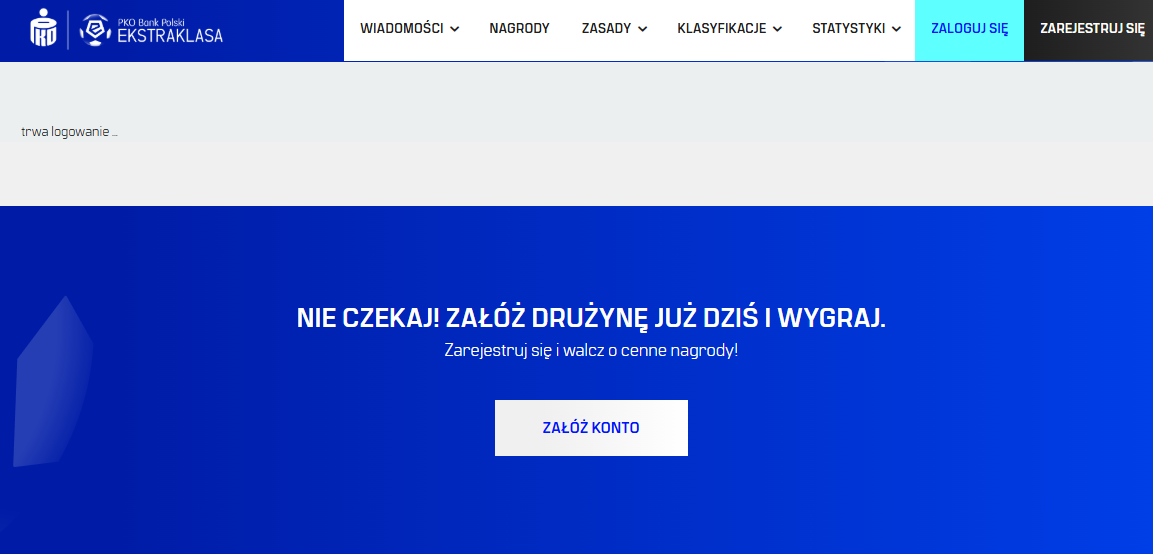Open the Nagrody page
The height and width of the screenshot is (554, 1153).
click(519, 29)
